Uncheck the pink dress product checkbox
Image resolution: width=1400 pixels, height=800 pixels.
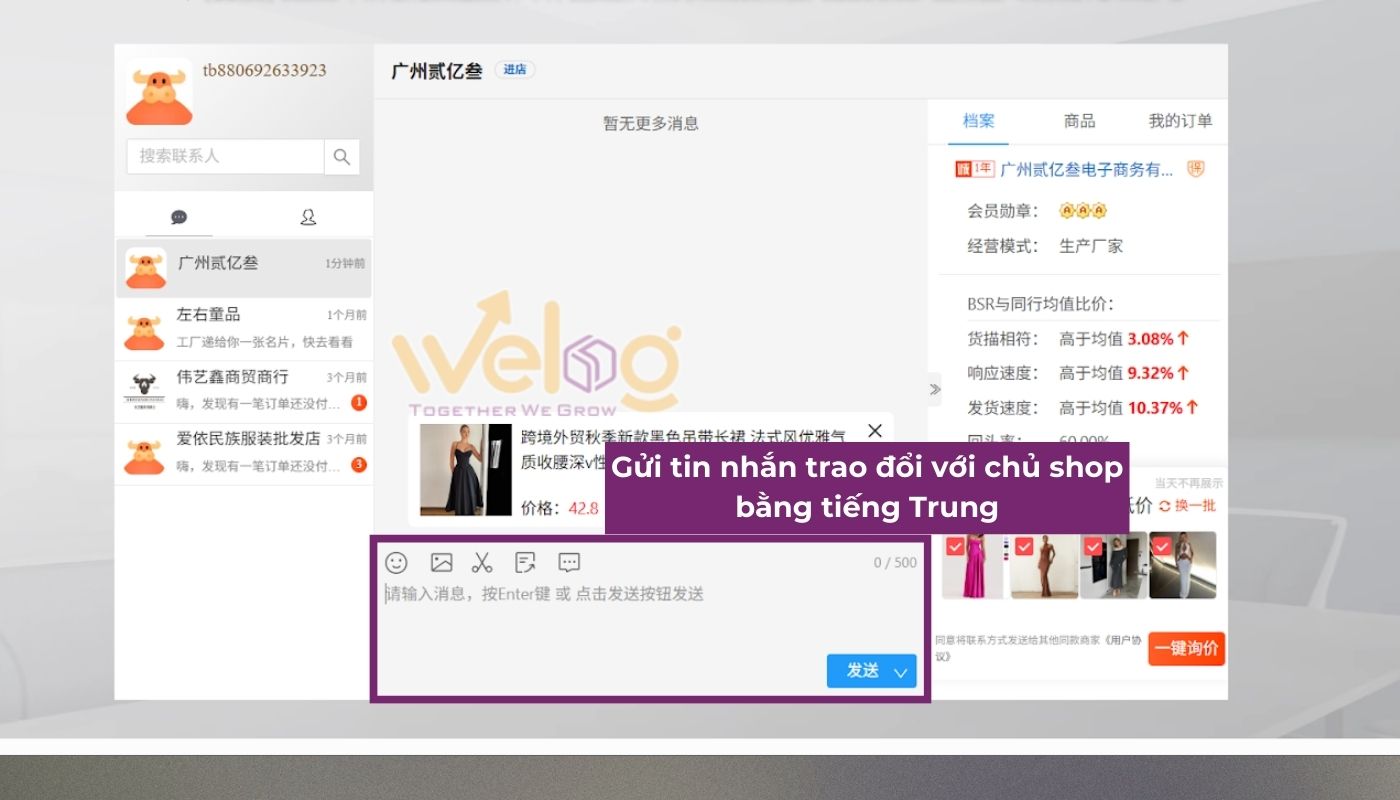pyautogui.click(x=955, y=546)
